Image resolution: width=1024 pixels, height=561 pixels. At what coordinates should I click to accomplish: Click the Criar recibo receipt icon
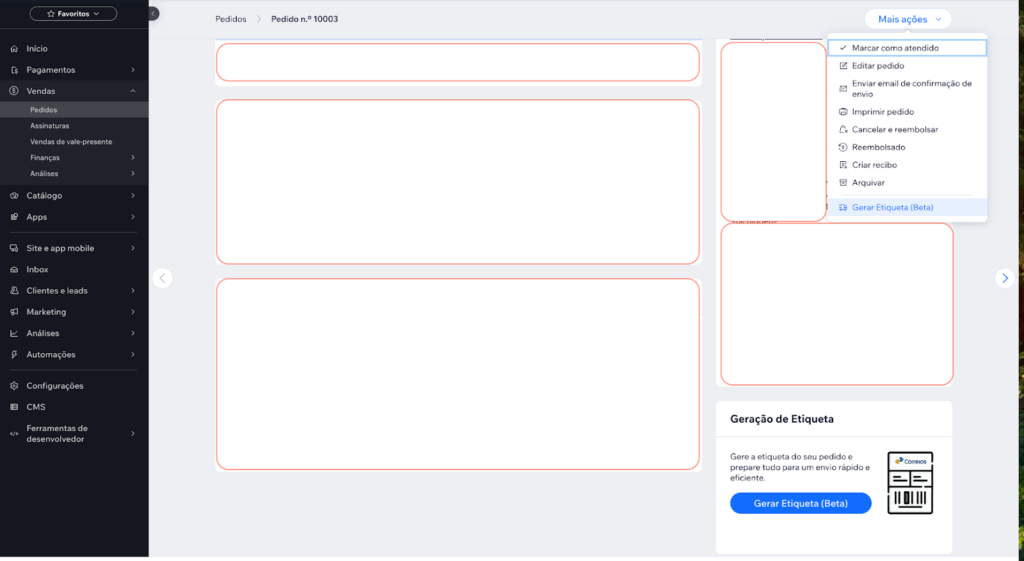click(843, 165)
